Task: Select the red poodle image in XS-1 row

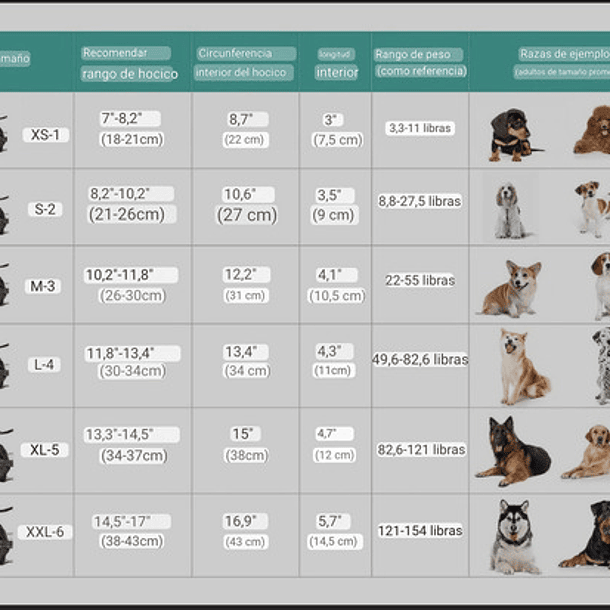Action: click(592, 130)
